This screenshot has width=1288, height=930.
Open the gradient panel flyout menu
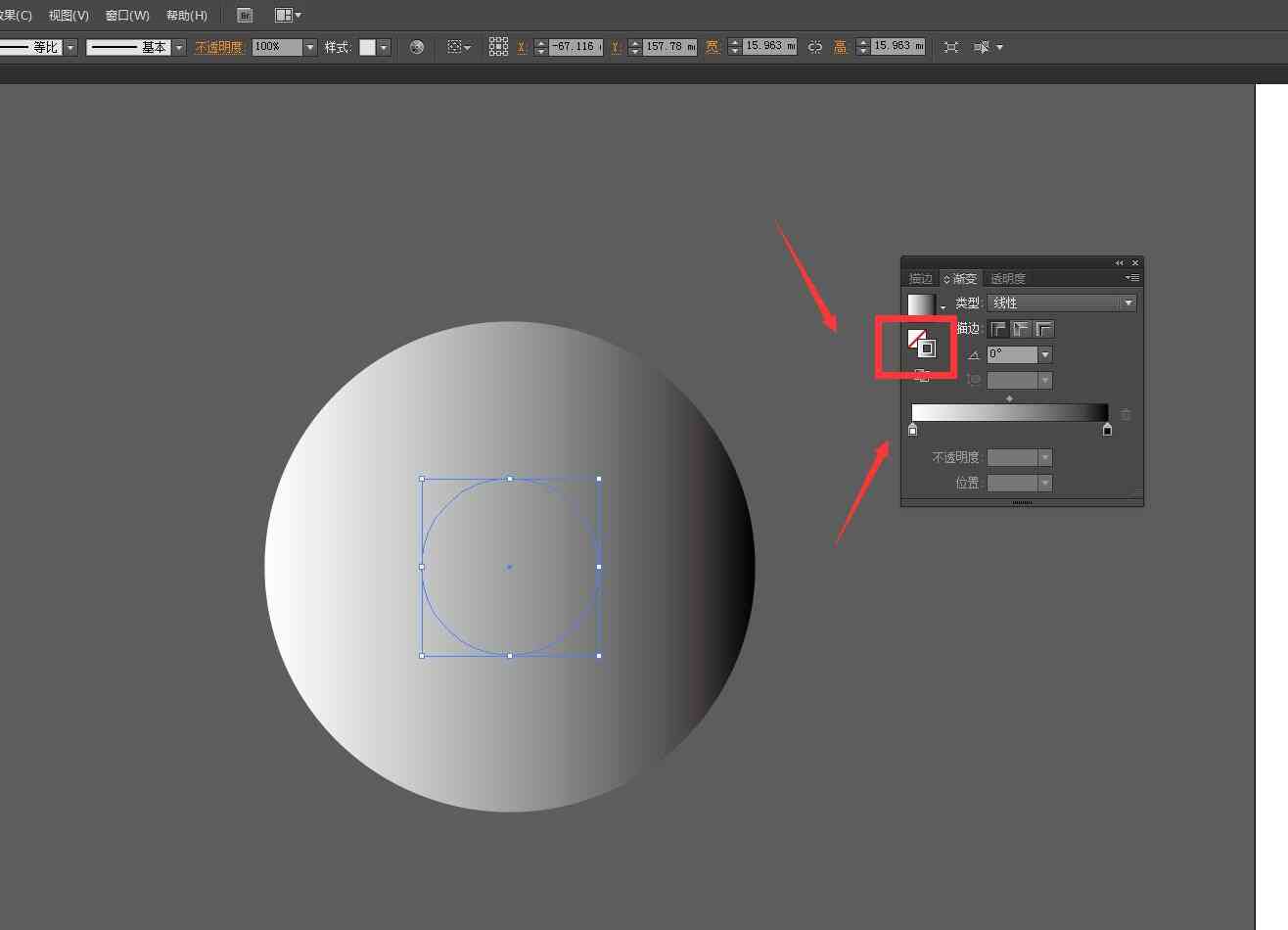tap(1132, 278)
